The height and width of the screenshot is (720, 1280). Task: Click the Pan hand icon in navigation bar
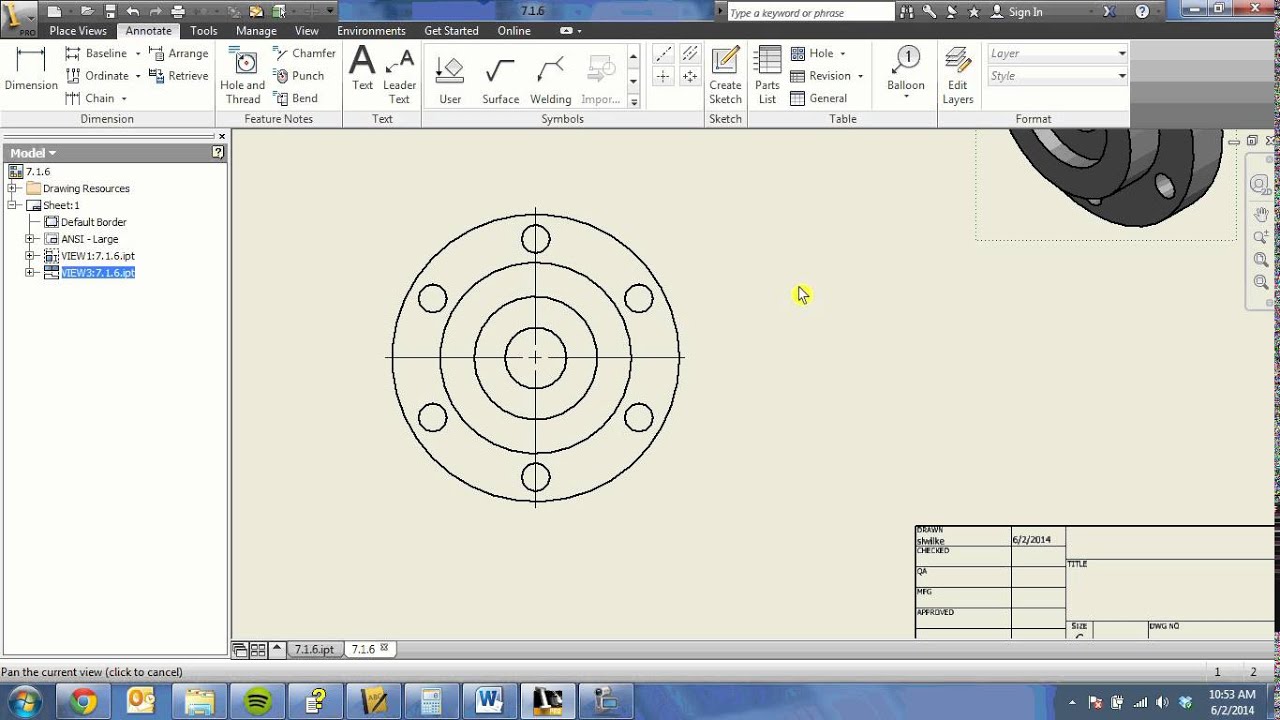click(x=1261, y=214)
